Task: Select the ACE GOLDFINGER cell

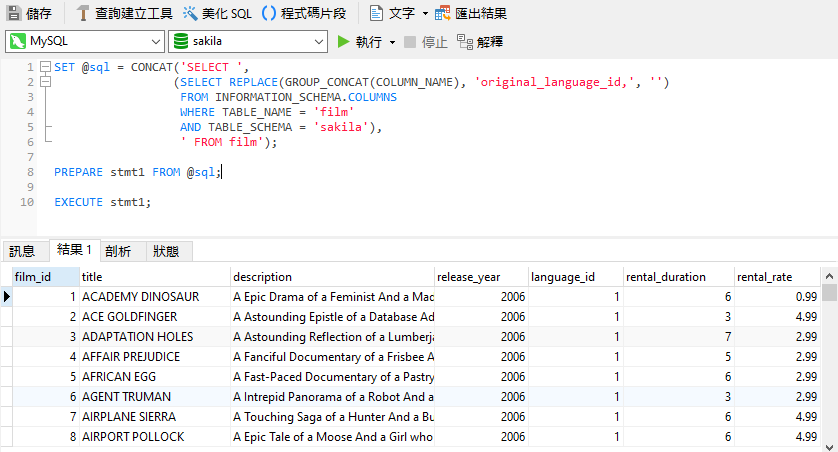Action: tap(154, 317)
